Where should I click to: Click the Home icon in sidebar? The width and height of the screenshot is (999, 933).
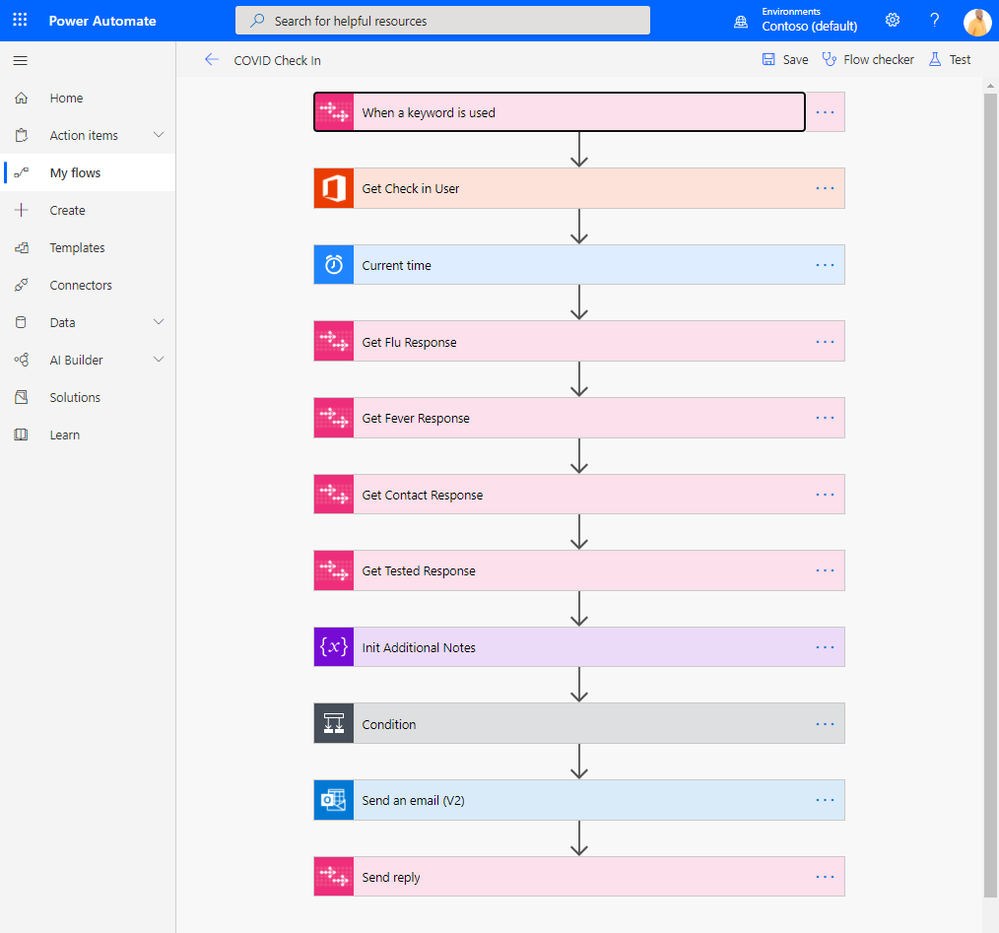point(21,98)
